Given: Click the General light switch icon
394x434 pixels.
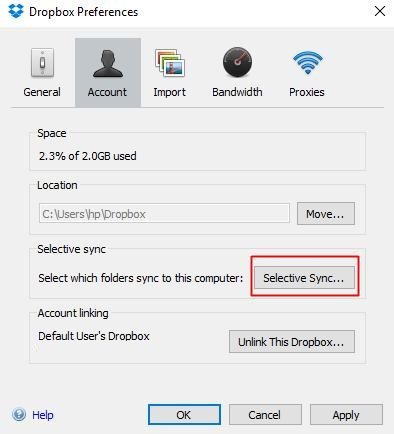Looking at the screenshot, I should 42,63.
